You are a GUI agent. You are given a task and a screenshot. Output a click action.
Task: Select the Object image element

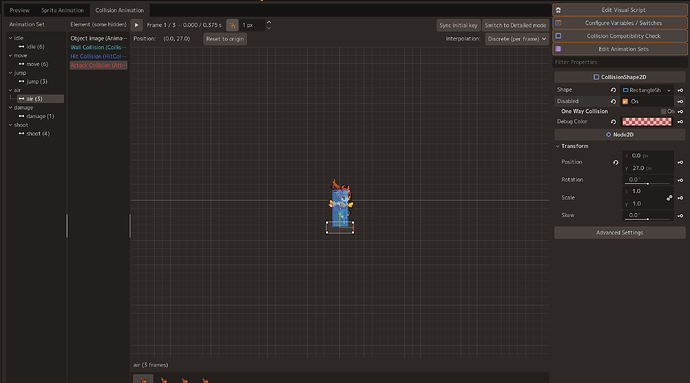point(99,38)
